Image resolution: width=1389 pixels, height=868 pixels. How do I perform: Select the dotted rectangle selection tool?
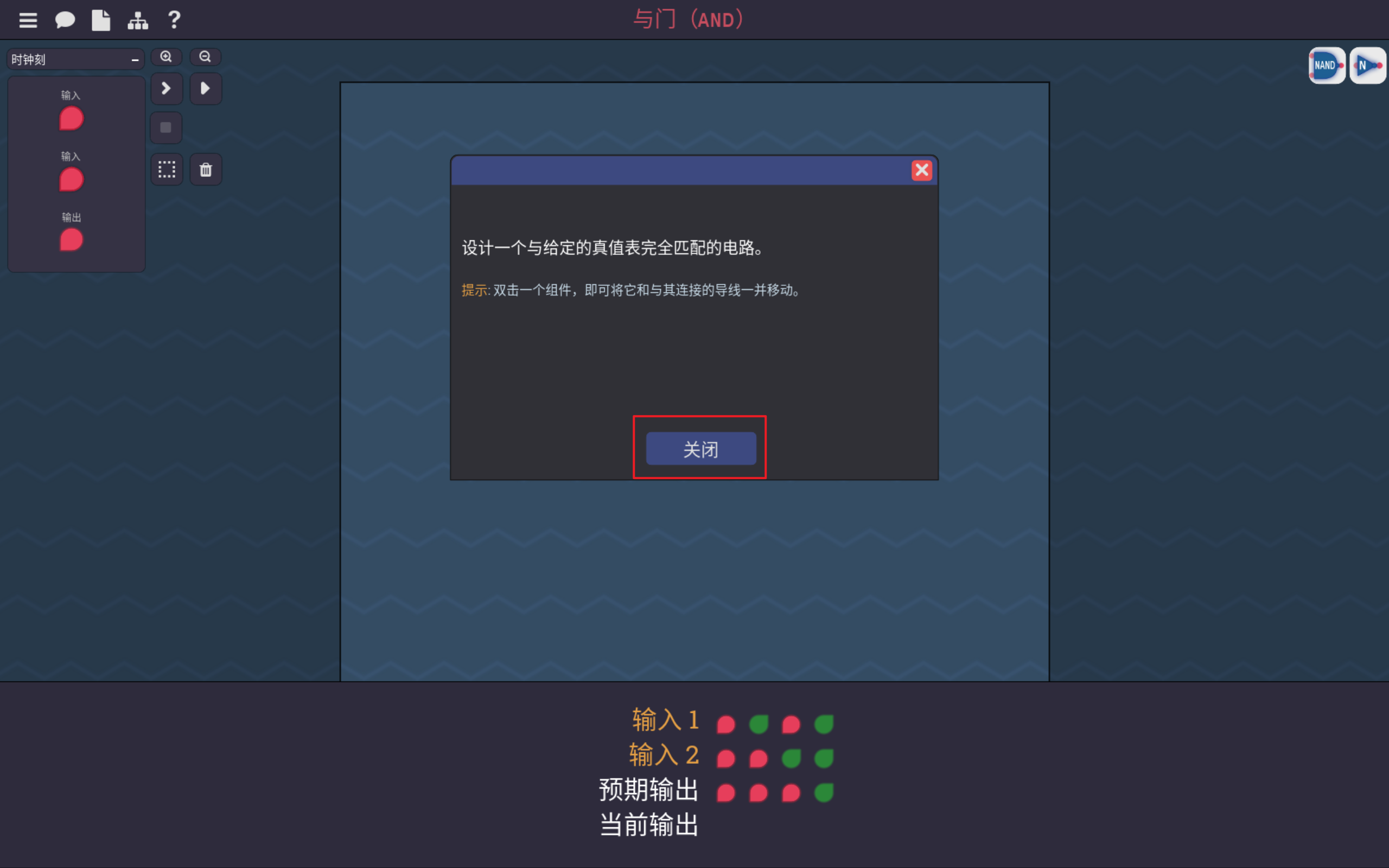(167, 170)
